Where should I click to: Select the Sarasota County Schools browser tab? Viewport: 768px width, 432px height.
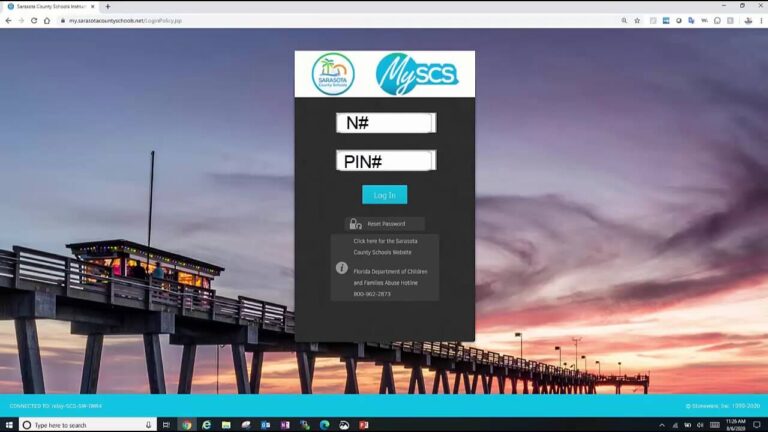[x=51, y=6]
